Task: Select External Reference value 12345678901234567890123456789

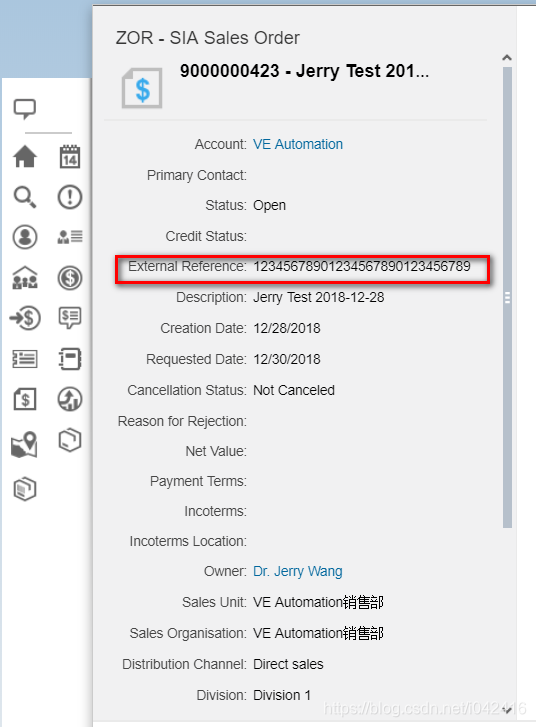Action: 362,267
